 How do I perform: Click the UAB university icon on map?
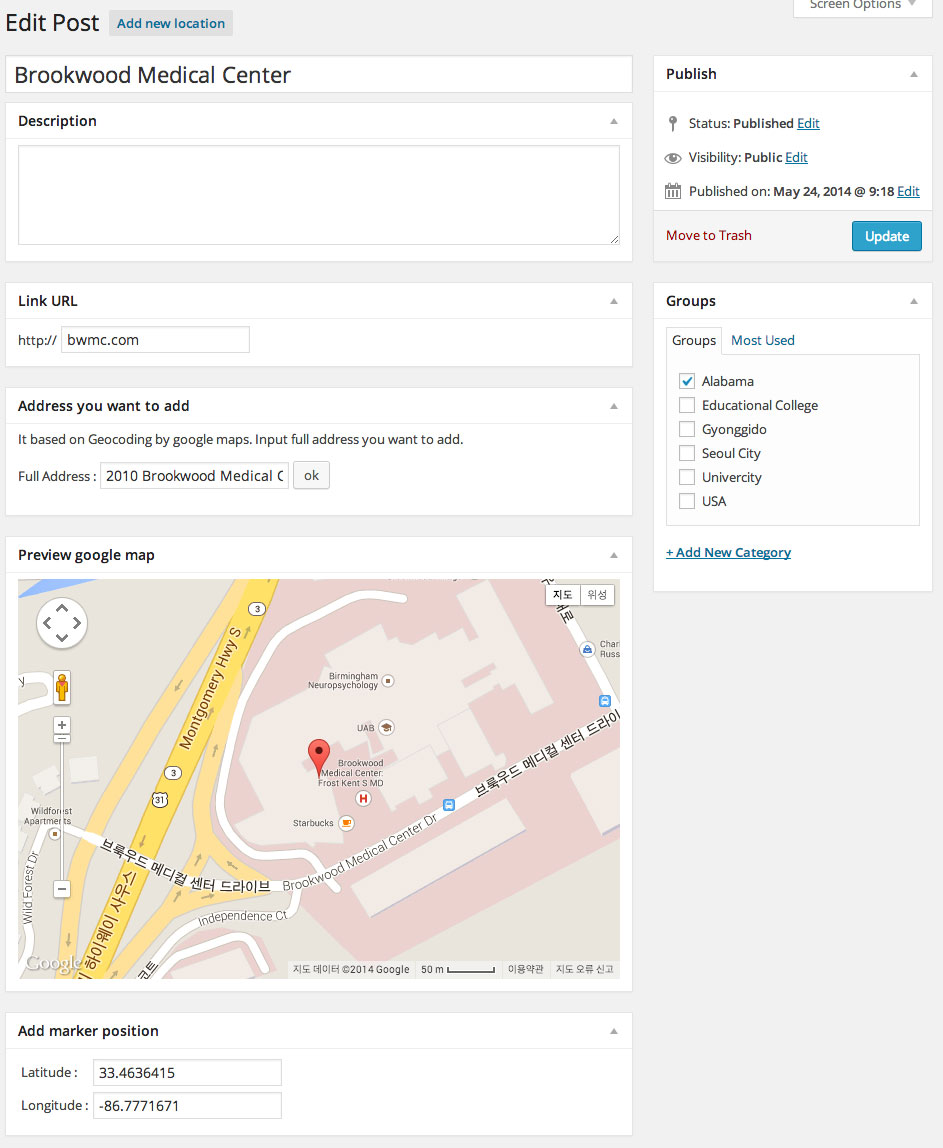[387, 727]
